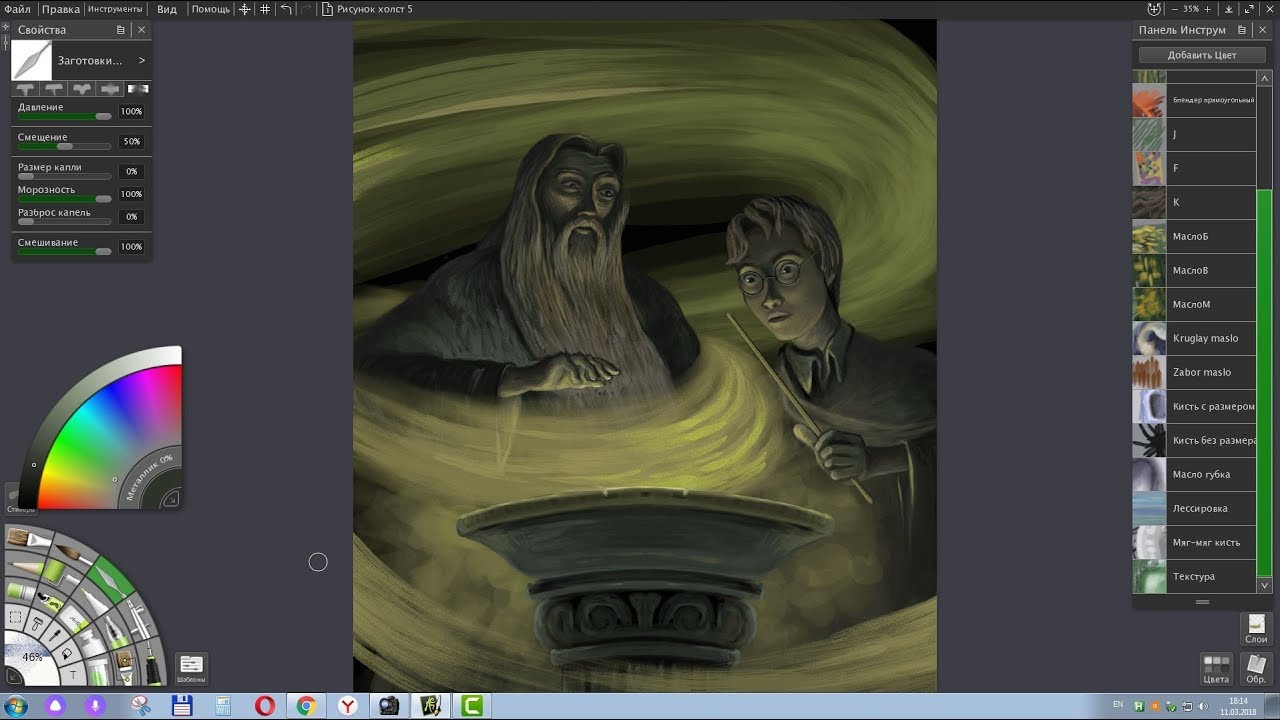Viewport: 1280px width, 720px height.
Task: Select the Zabor maslo preset
Action: (x=1194, y=372)
